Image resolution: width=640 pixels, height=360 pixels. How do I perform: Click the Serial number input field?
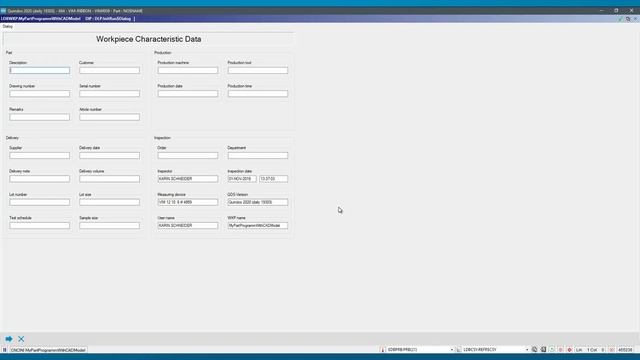109,94
